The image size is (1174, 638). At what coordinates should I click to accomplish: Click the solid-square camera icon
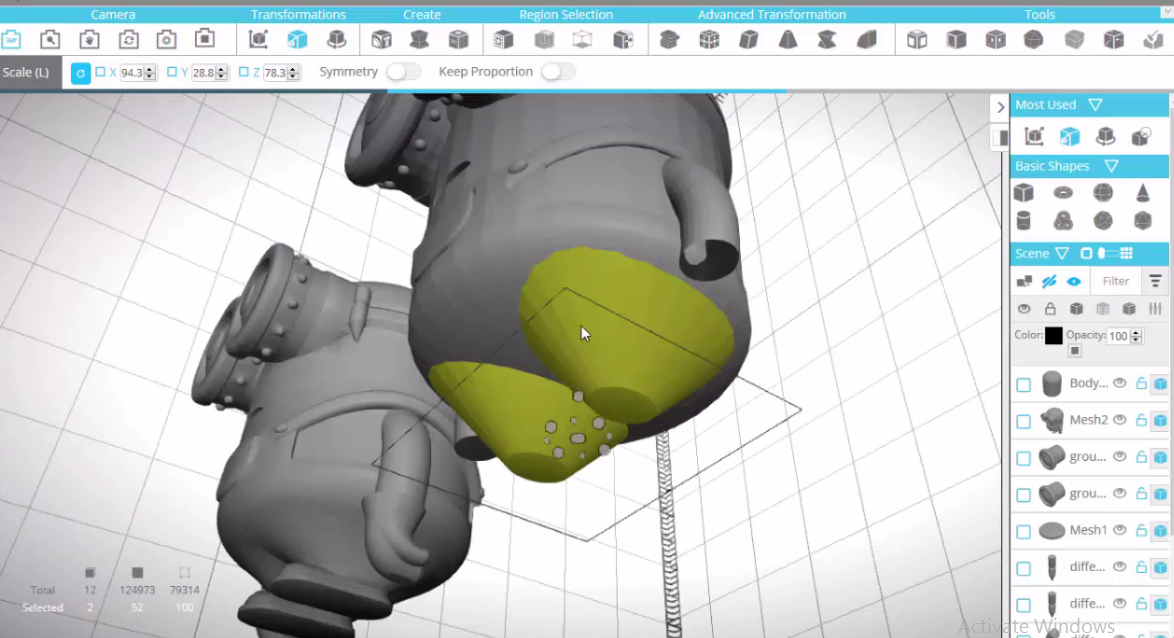coord(205,39)
